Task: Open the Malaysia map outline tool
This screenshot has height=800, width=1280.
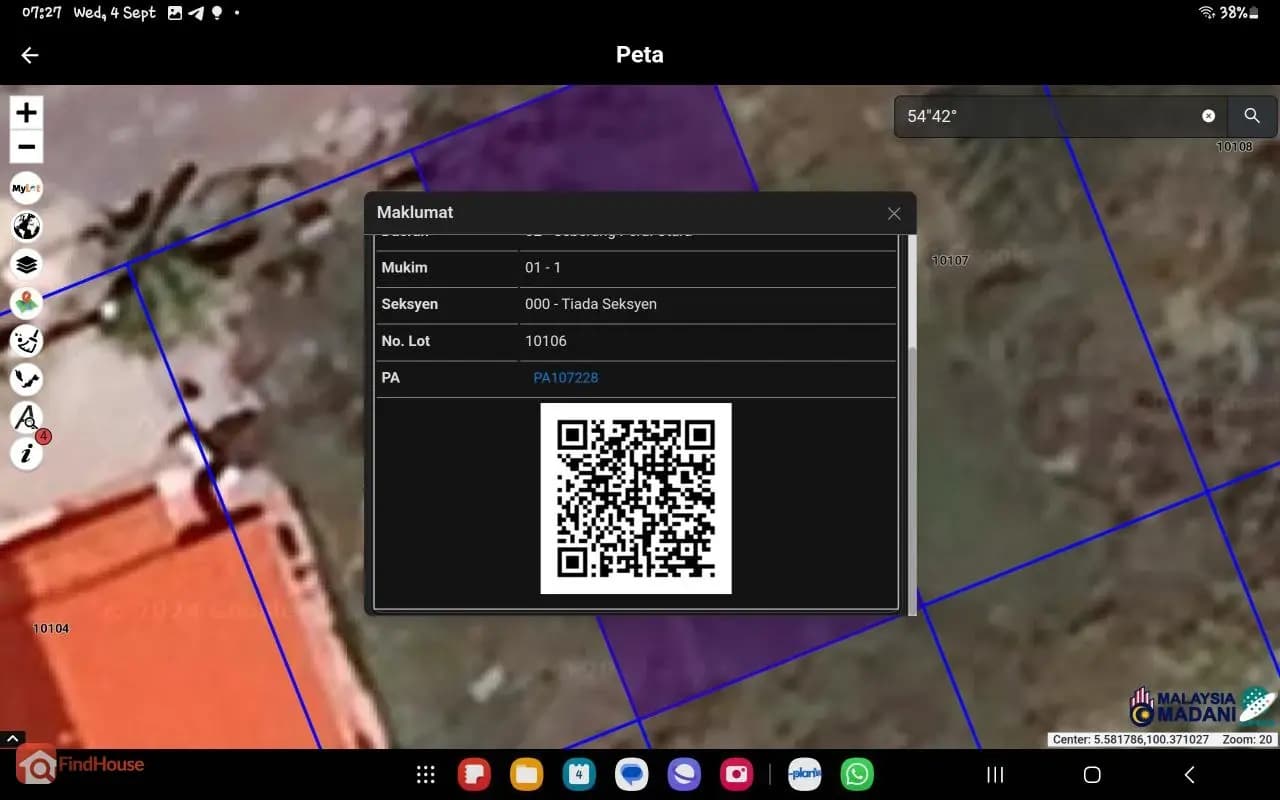Action: coord(26,378)
